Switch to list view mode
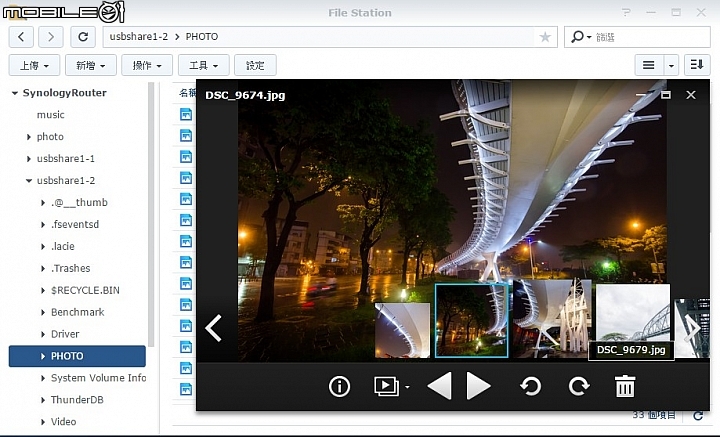This screenshot has width=720, height=437. coord(649,65)
